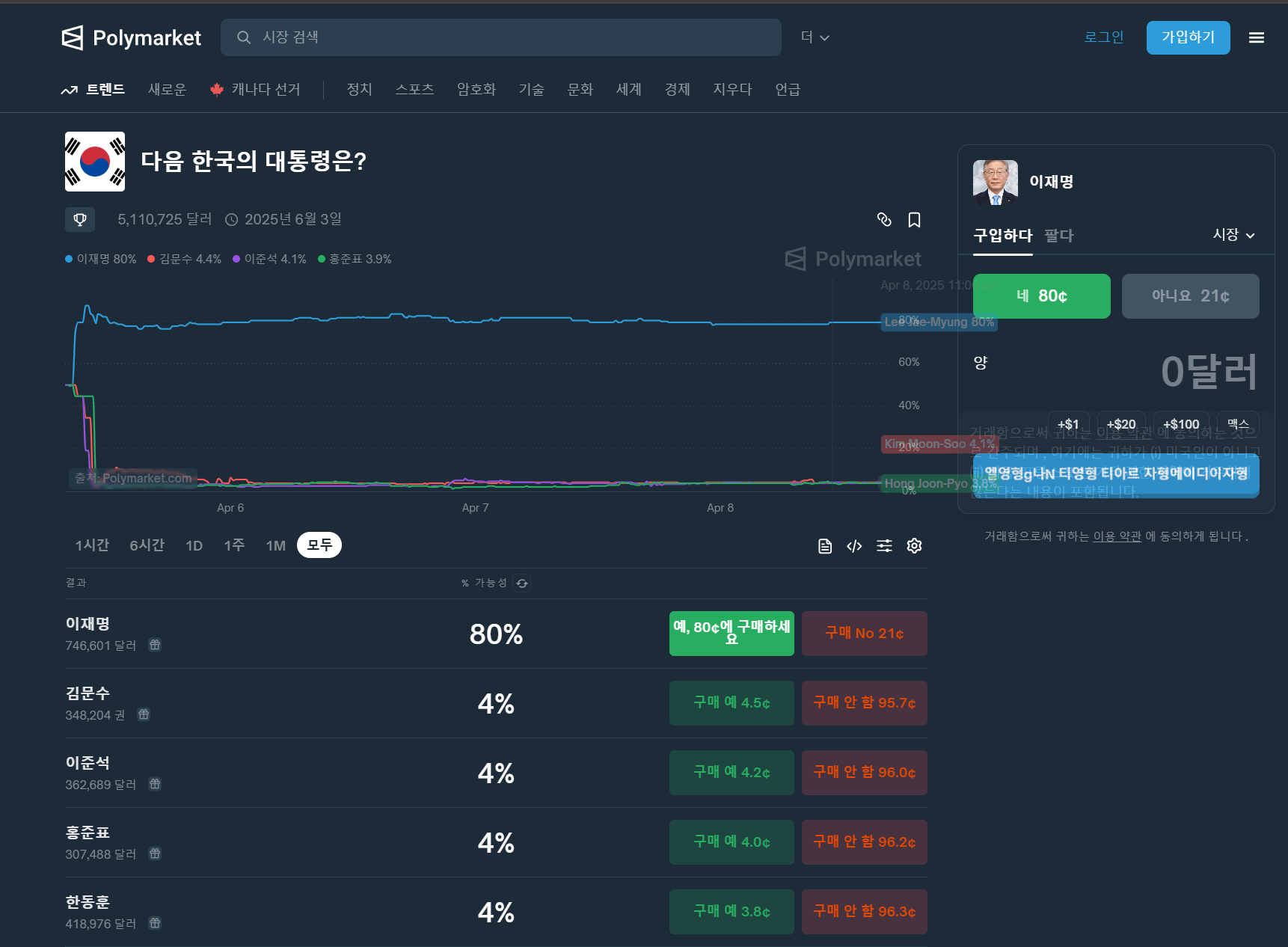Click the gift icon beside 이재명 volume

[155, 645]
